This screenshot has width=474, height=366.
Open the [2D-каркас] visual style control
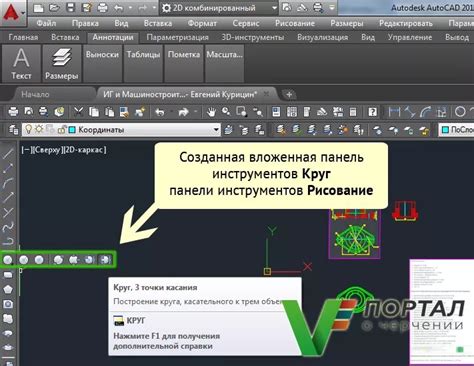[x=85, y=150]
